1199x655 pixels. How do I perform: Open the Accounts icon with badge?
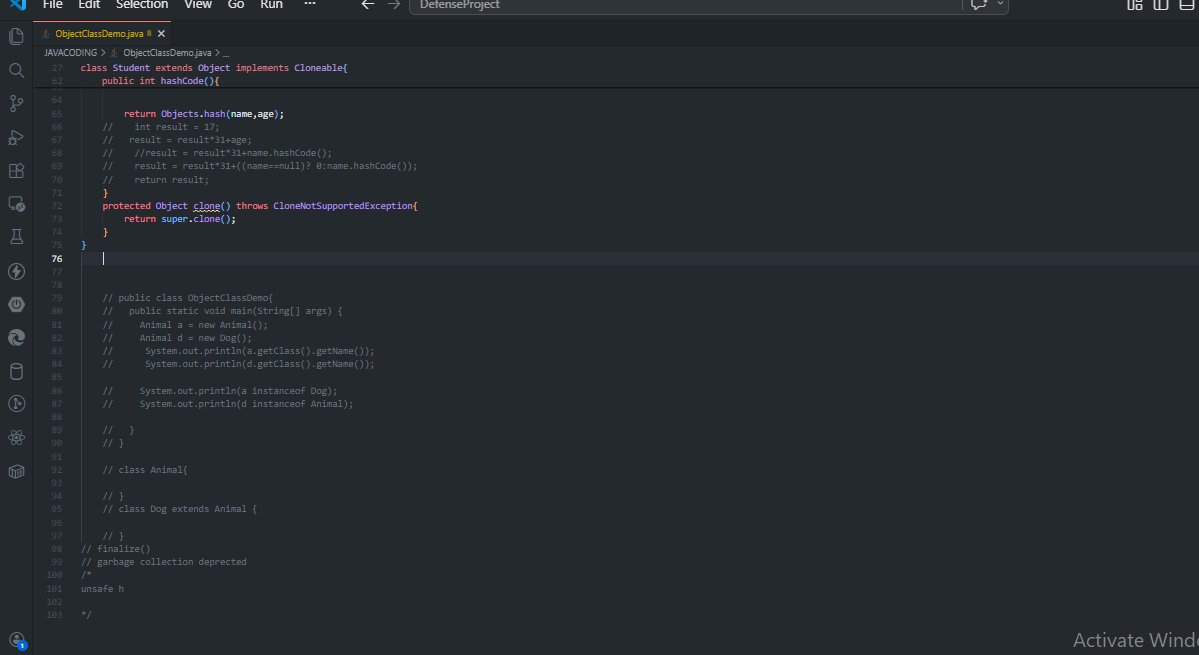click(17, 640)
